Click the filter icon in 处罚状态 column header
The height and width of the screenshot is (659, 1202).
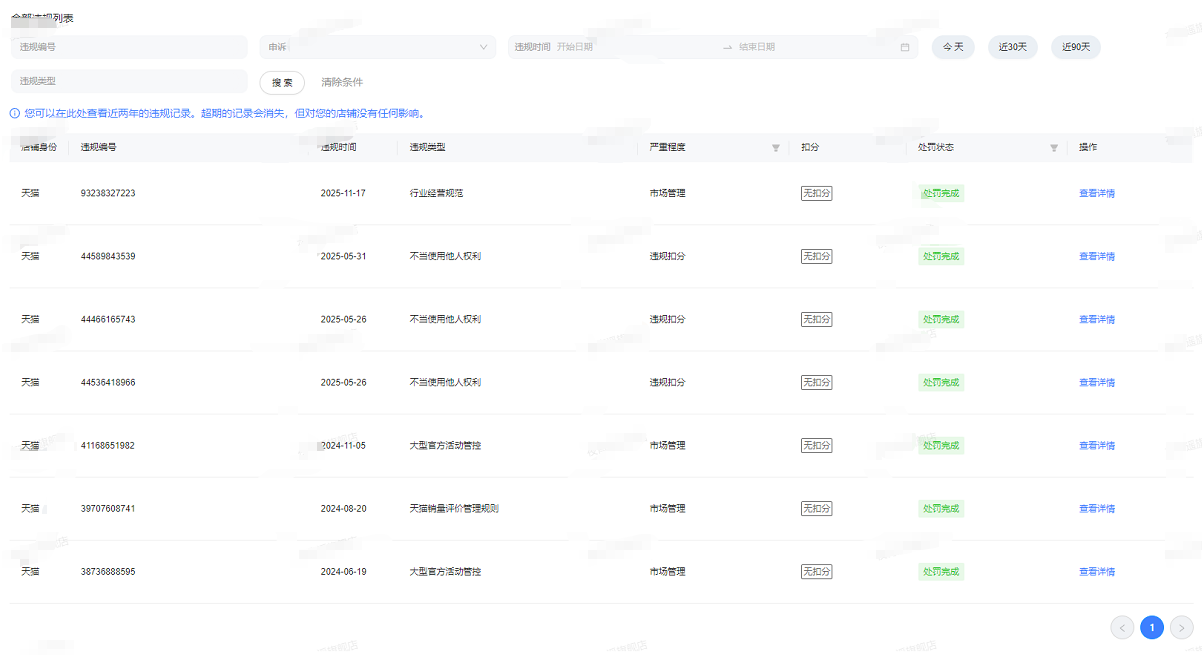click(x=1053, y=148)
